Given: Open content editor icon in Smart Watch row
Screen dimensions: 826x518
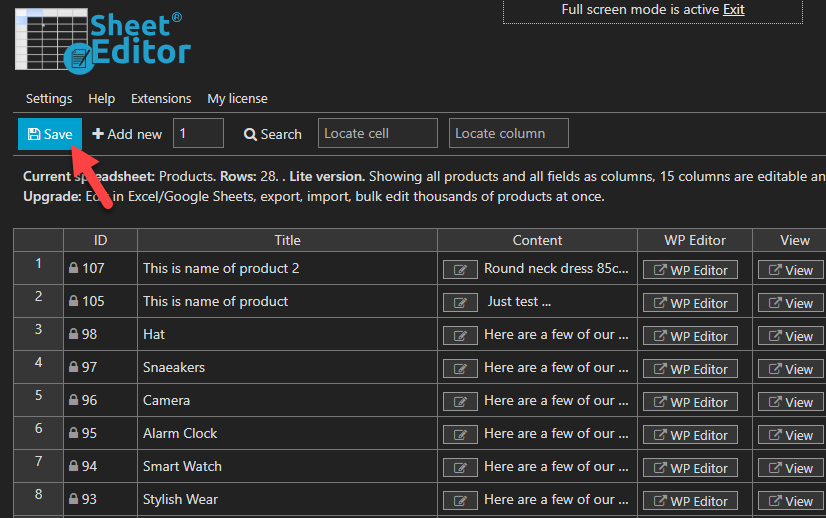Looking at the screenshot, I should (x=460, y=468).
